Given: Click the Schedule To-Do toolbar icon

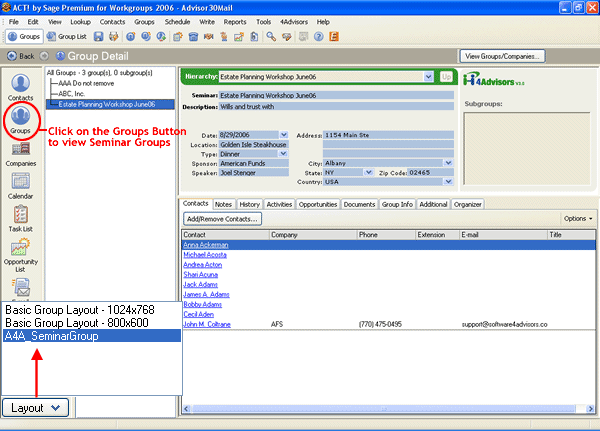Looking at the screenshot, I should coord(224,37).
